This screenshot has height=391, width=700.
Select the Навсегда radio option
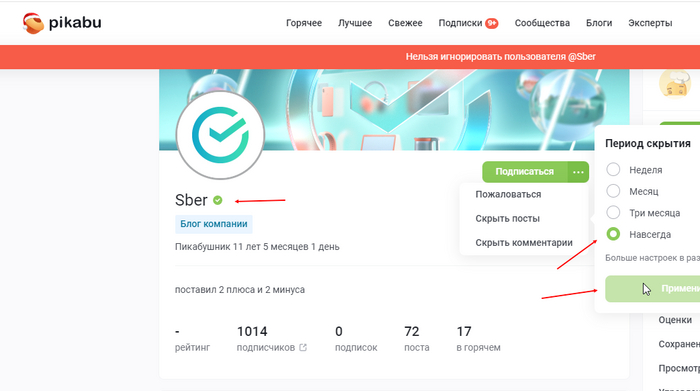[x=613, y=234]
